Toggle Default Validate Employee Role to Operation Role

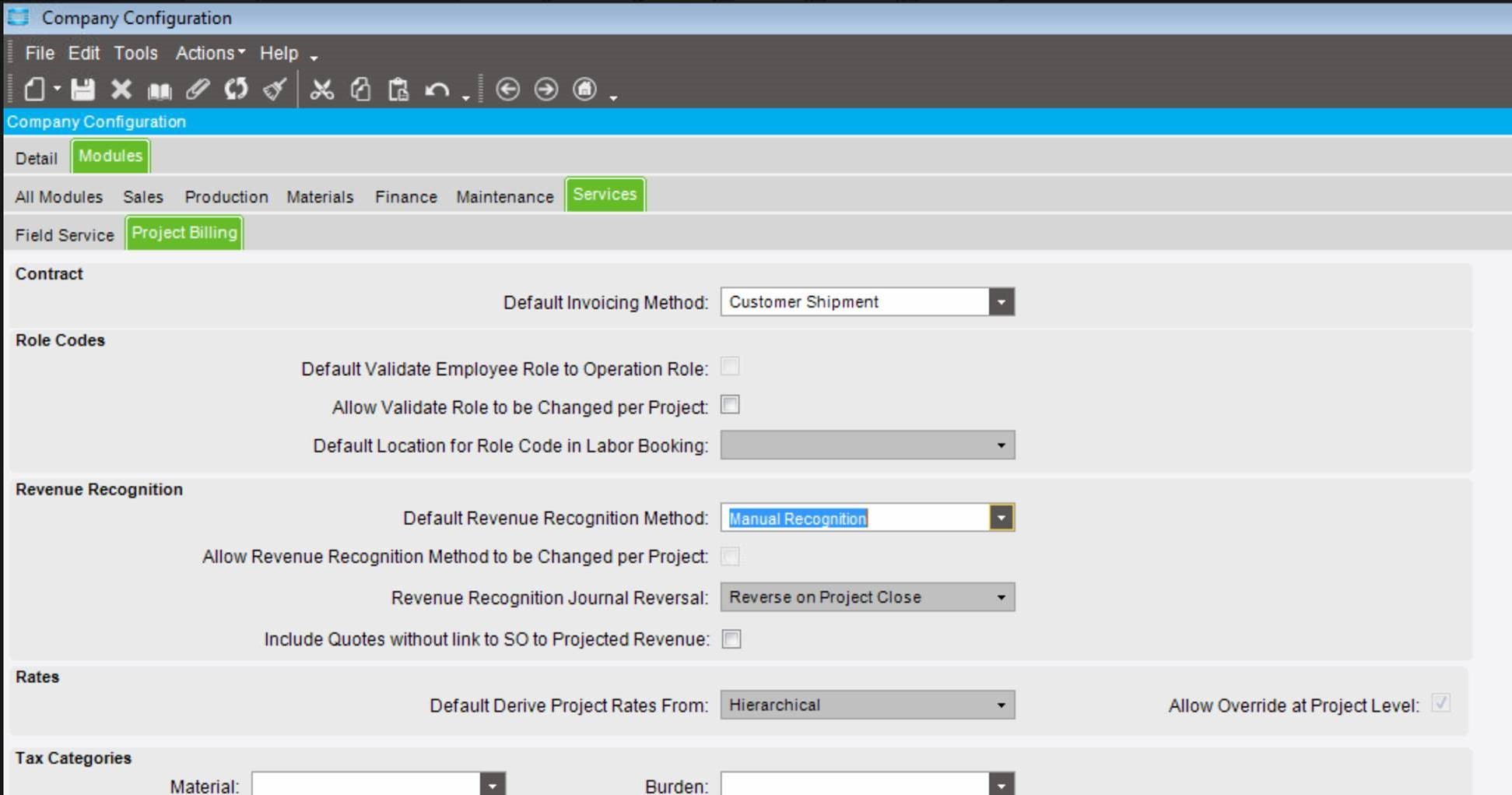tap(730, 367)
